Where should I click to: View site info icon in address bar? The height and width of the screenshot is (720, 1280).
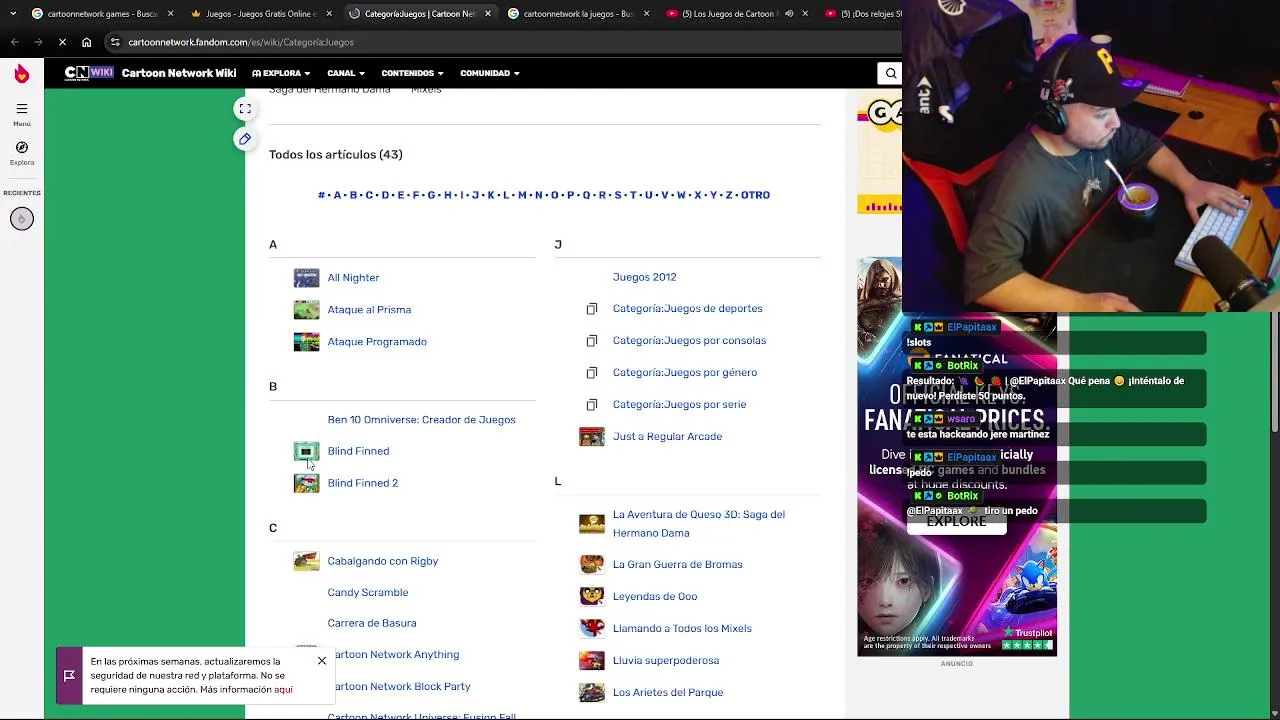[116, 42]
